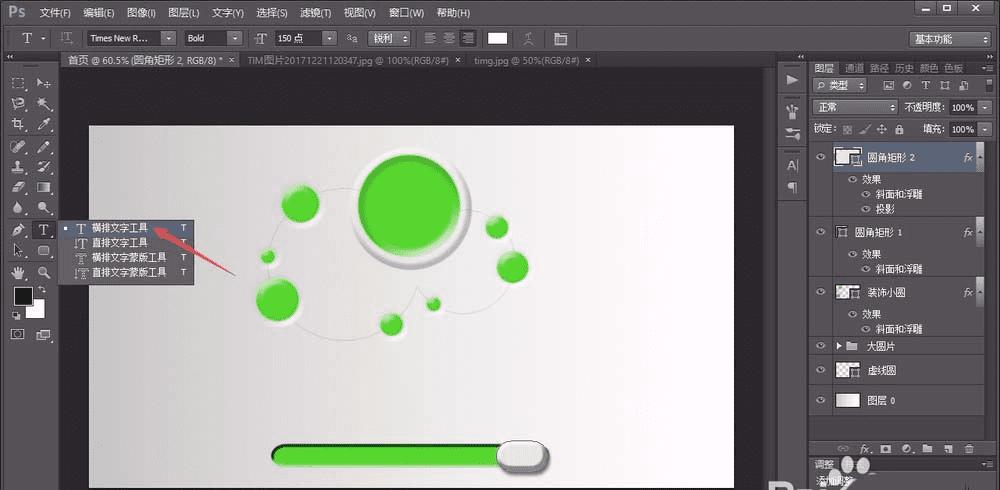
Task: Align text left in options bar
Action: point(431,38)
